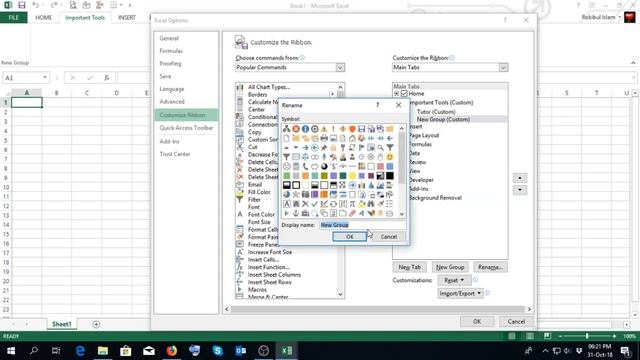Click the Display name text field
Screen dimensions: 640x360
tap(362, 224)
